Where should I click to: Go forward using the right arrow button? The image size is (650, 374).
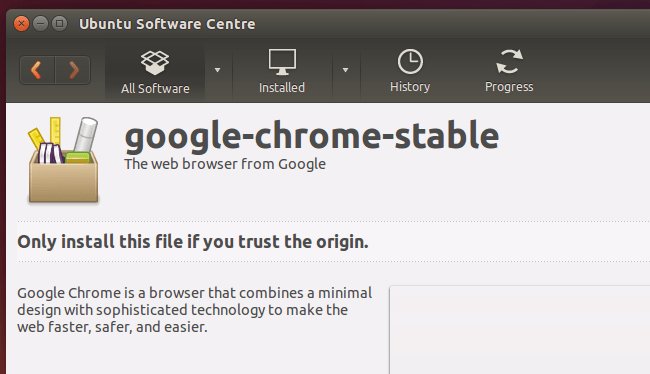tap(73, 70)
